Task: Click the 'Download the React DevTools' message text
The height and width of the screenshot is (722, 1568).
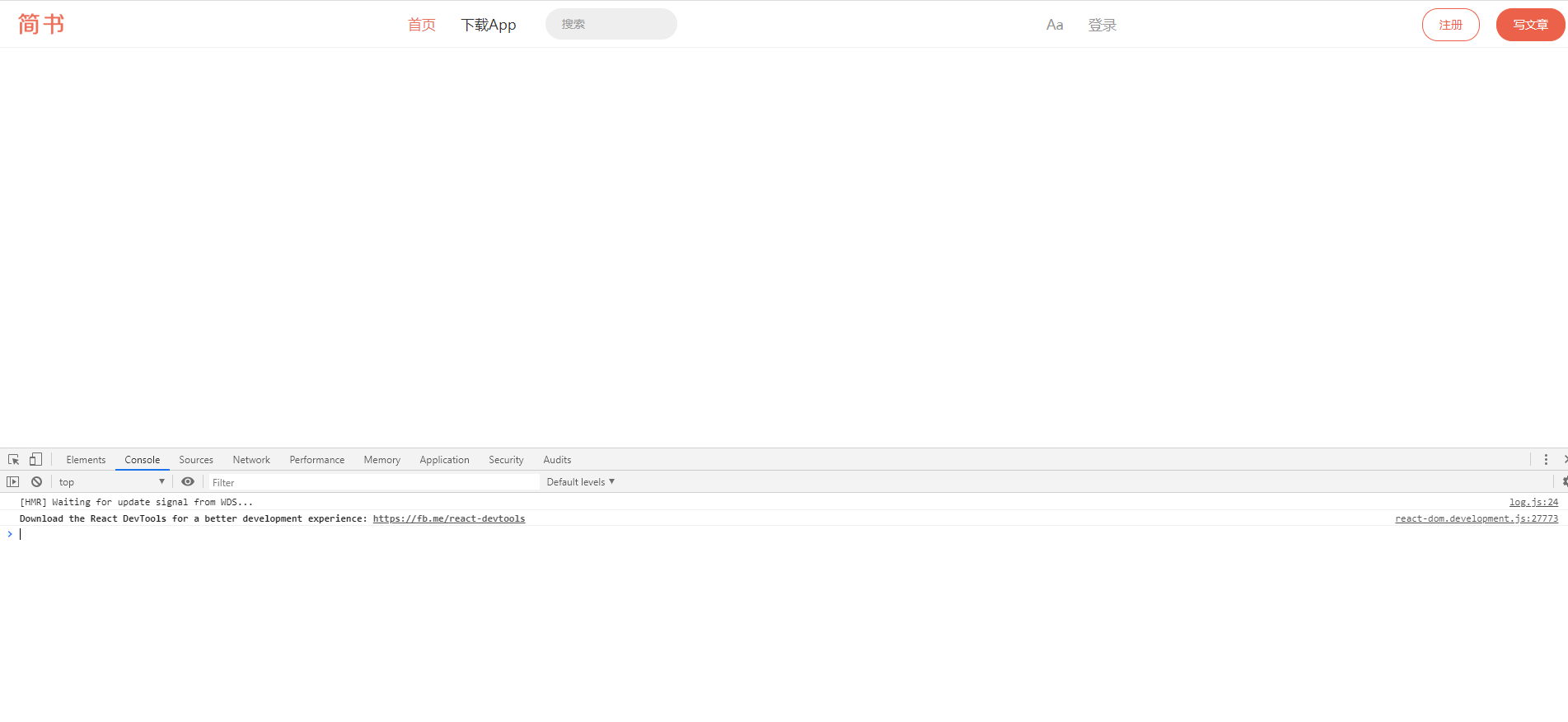Action: (194, 518)
